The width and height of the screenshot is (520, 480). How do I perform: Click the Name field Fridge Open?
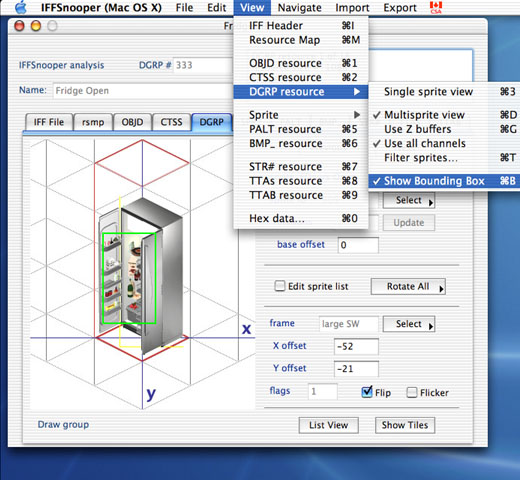pos(143,91)
